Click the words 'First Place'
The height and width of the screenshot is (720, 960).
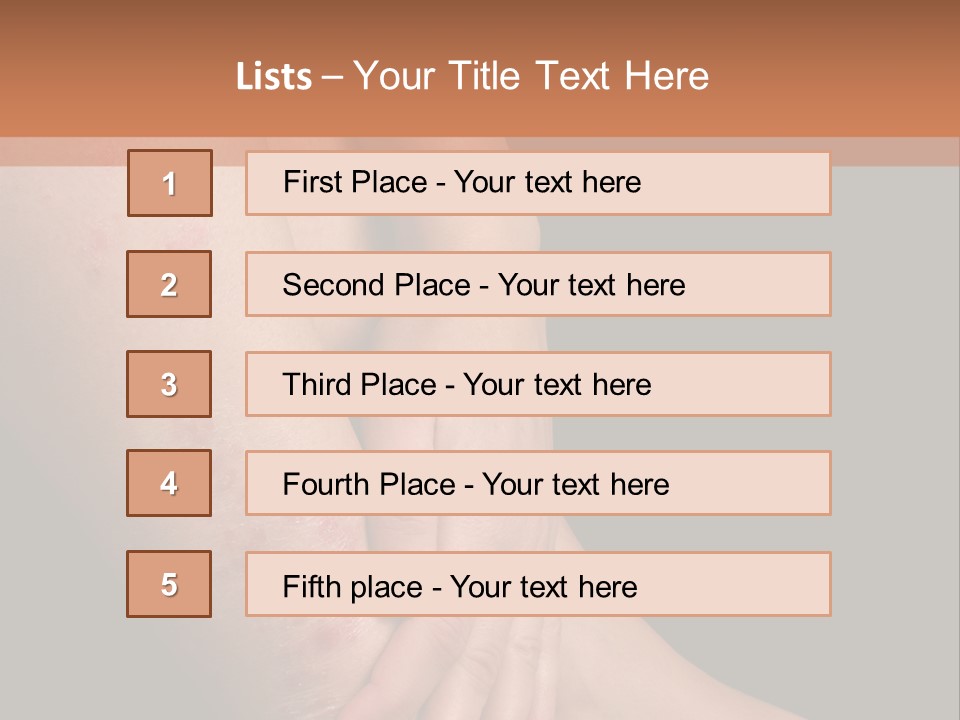coord(355,182)
